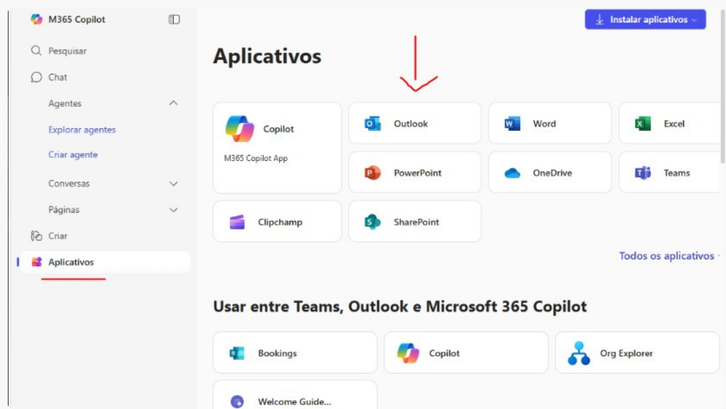Click the large Copilot app icon
726x409 pixels.
click(239, 129)
